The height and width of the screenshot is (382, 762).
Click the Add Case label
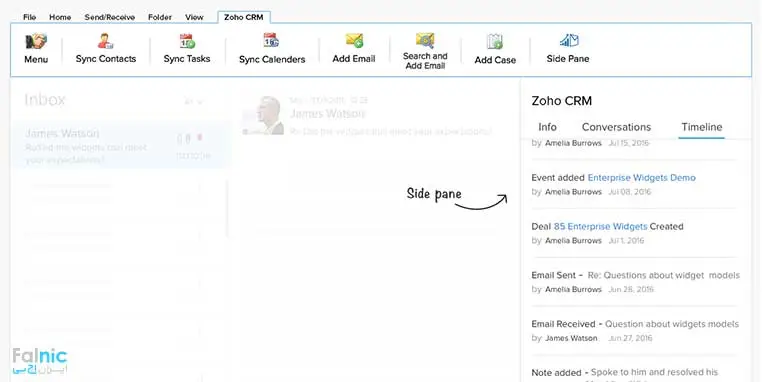[x=495, y=60]
